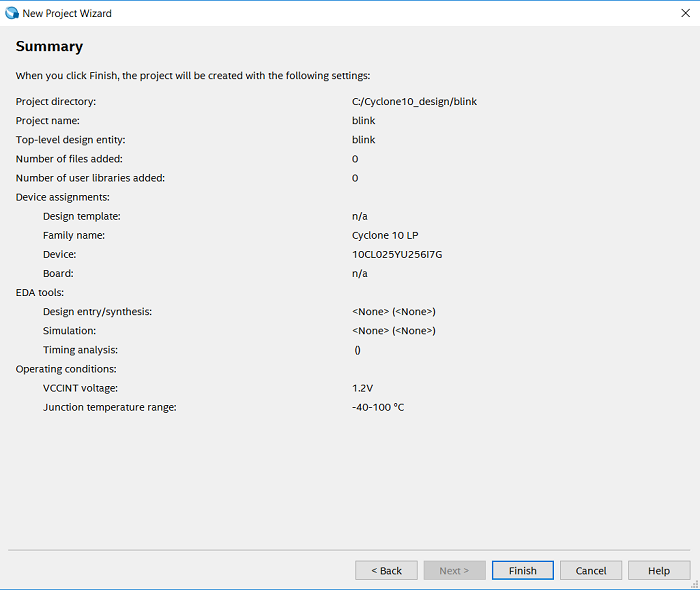
Task: Click the Summary heading
Action: (x=49, y=47)
